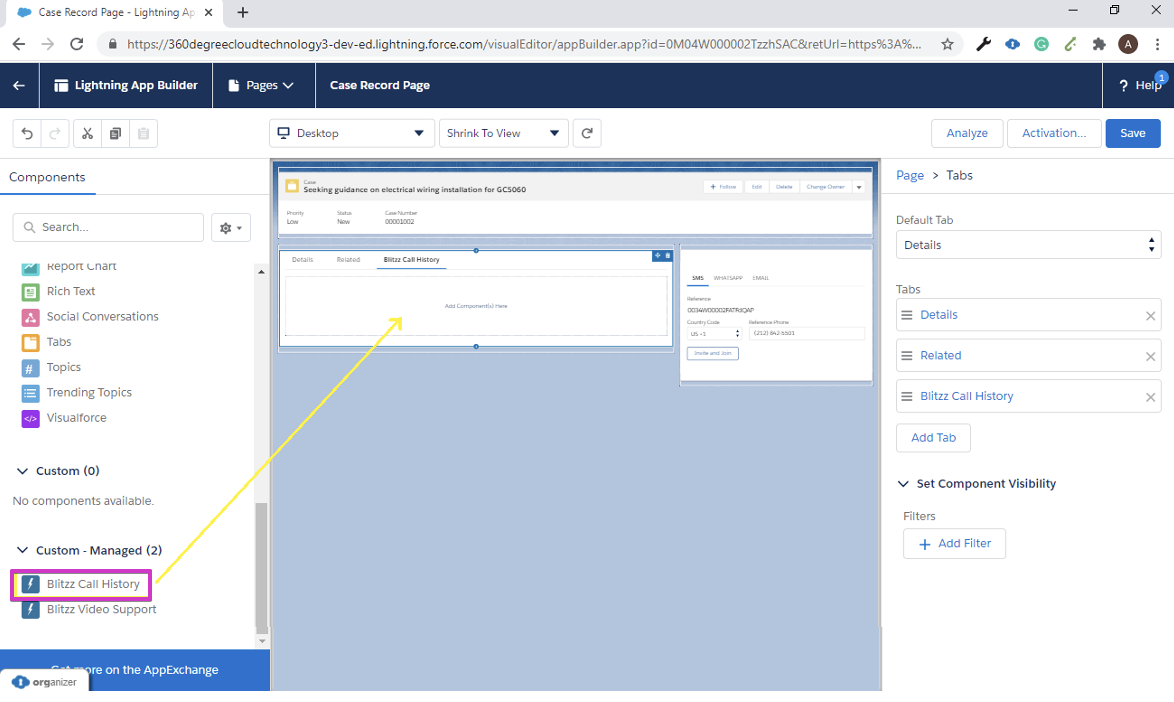Select the Related tab on canvas
Screen dimensions: 1174x702
click(x=348, y=260)
